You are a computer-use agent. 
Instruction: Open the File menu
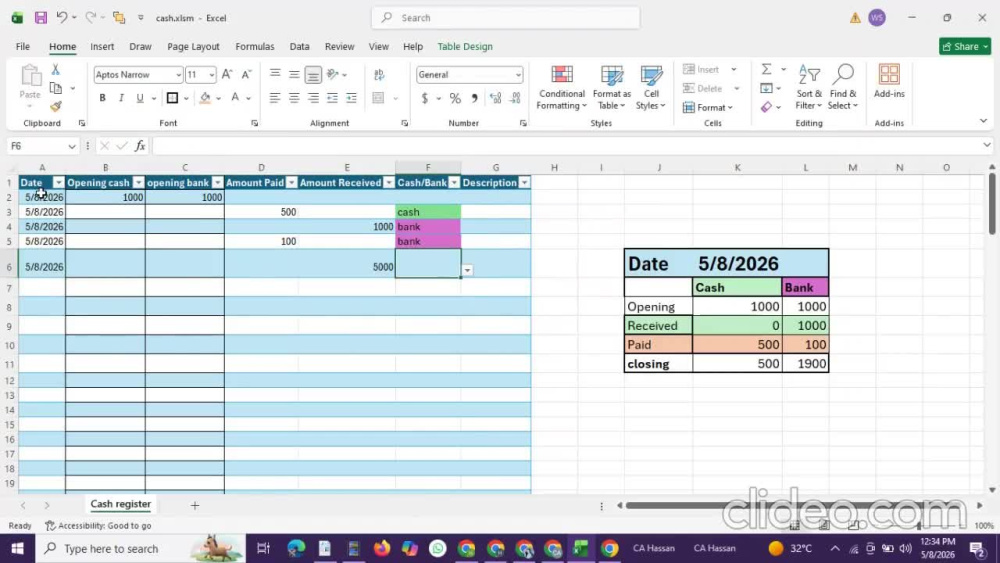[x=23, y=47]
